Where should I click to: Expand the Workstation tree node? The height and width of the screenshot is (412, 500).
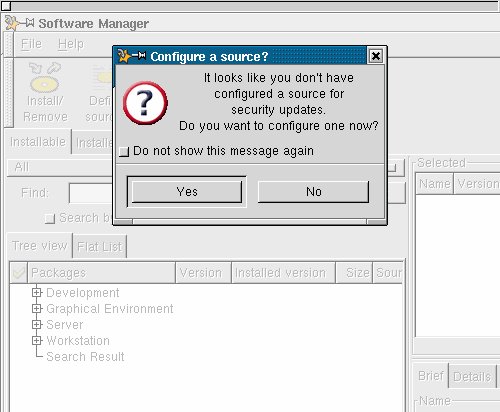pyautogui.click(x=37, y=340)
